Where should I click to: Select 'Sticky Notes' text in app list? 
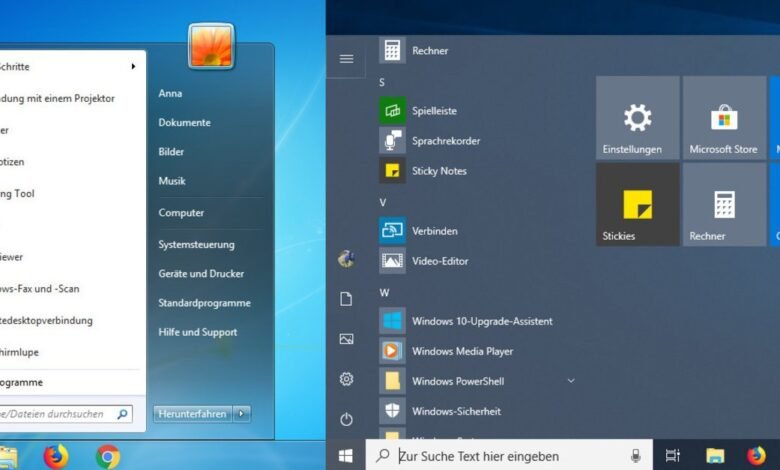tap(439, 171)
